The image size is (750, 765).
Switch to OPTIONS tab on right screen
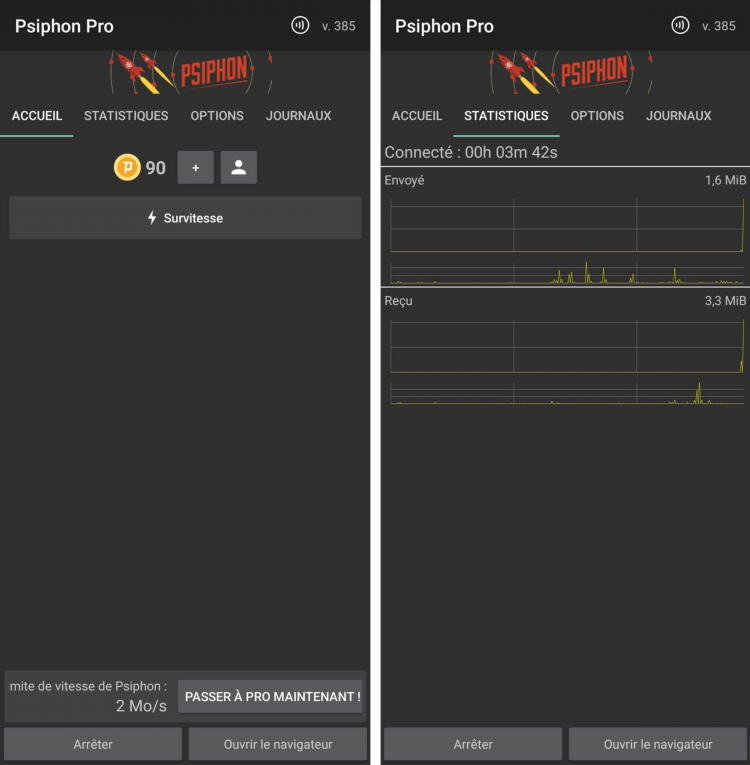(x=597, y=116)
